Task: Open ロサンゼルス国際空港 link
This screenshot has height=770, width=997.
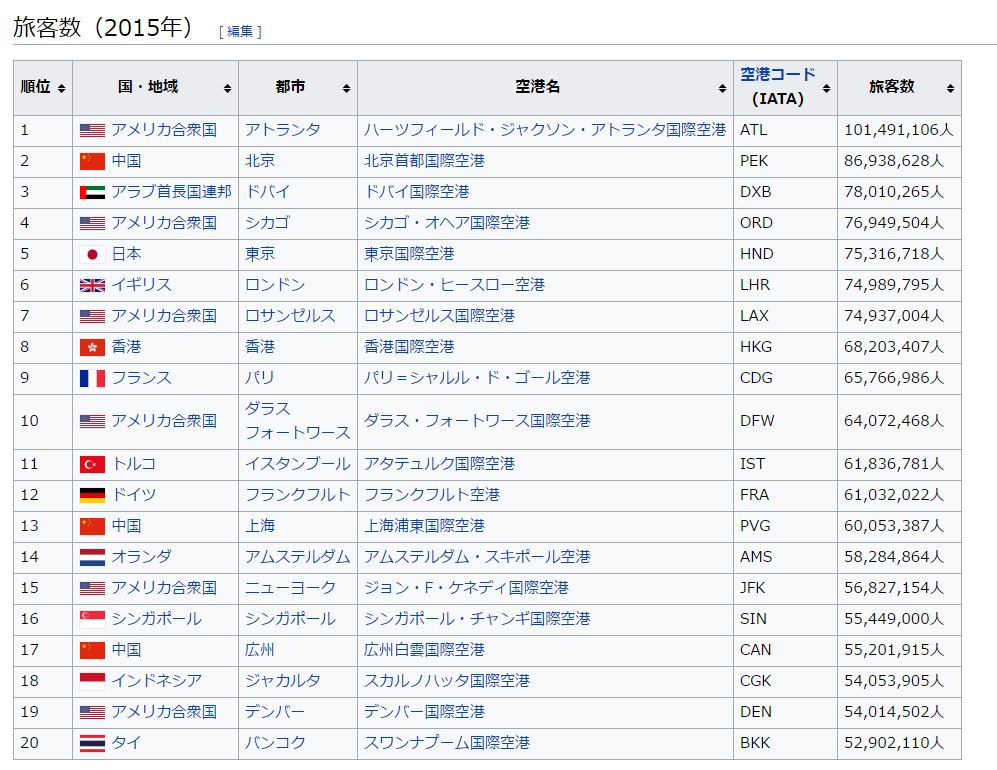Action: [439, 315]
